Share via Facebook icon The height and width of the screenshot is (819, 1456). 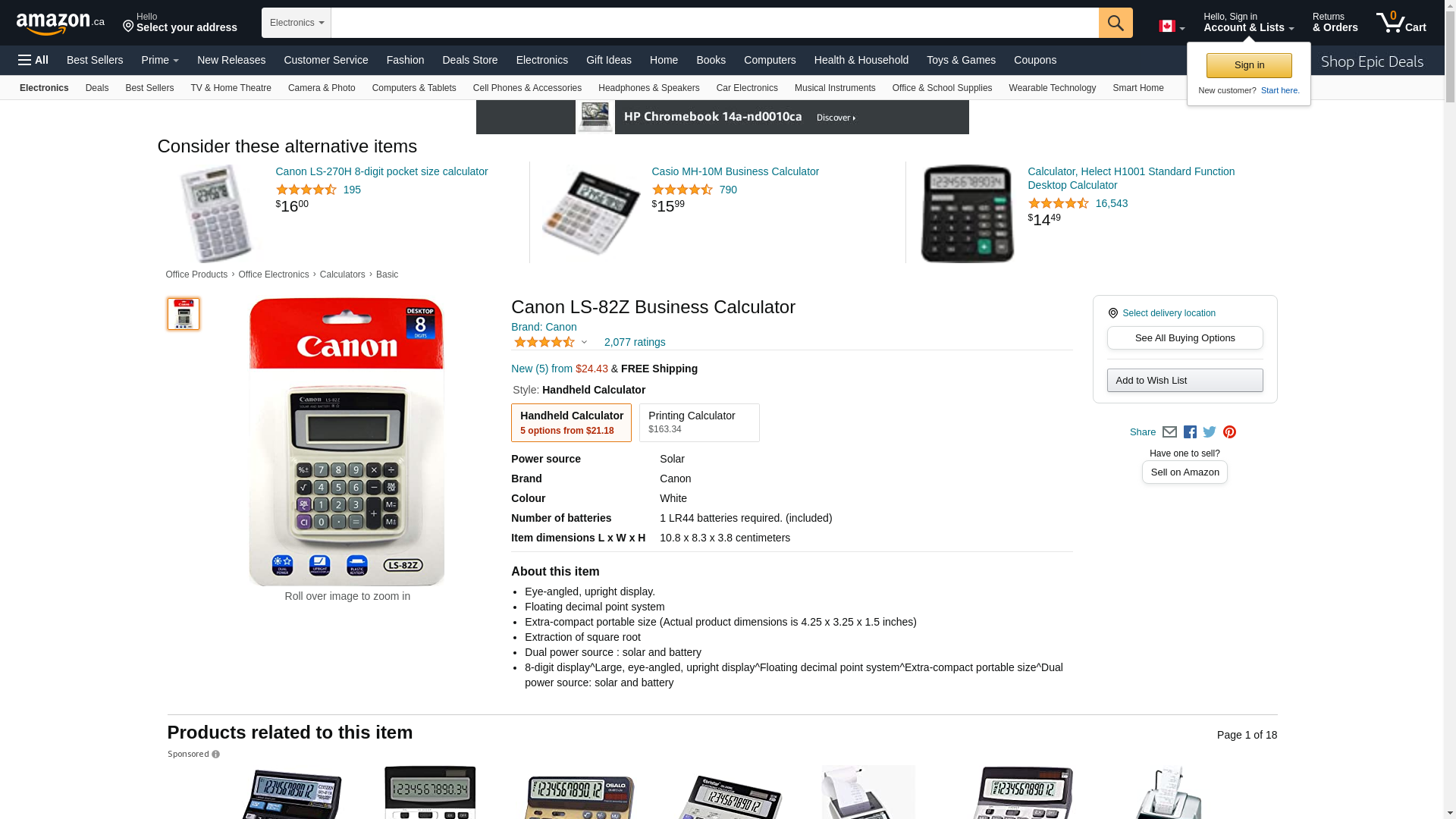(x=1190, y=432)
